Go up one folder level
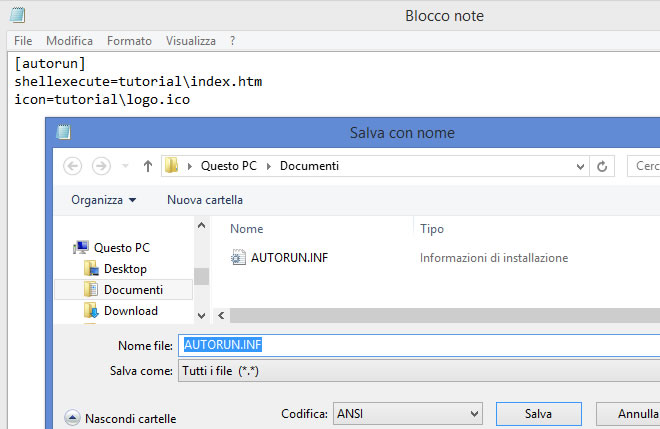Image resolution: width=660 pixels, height=429 pixels. [x=148, y=165]
